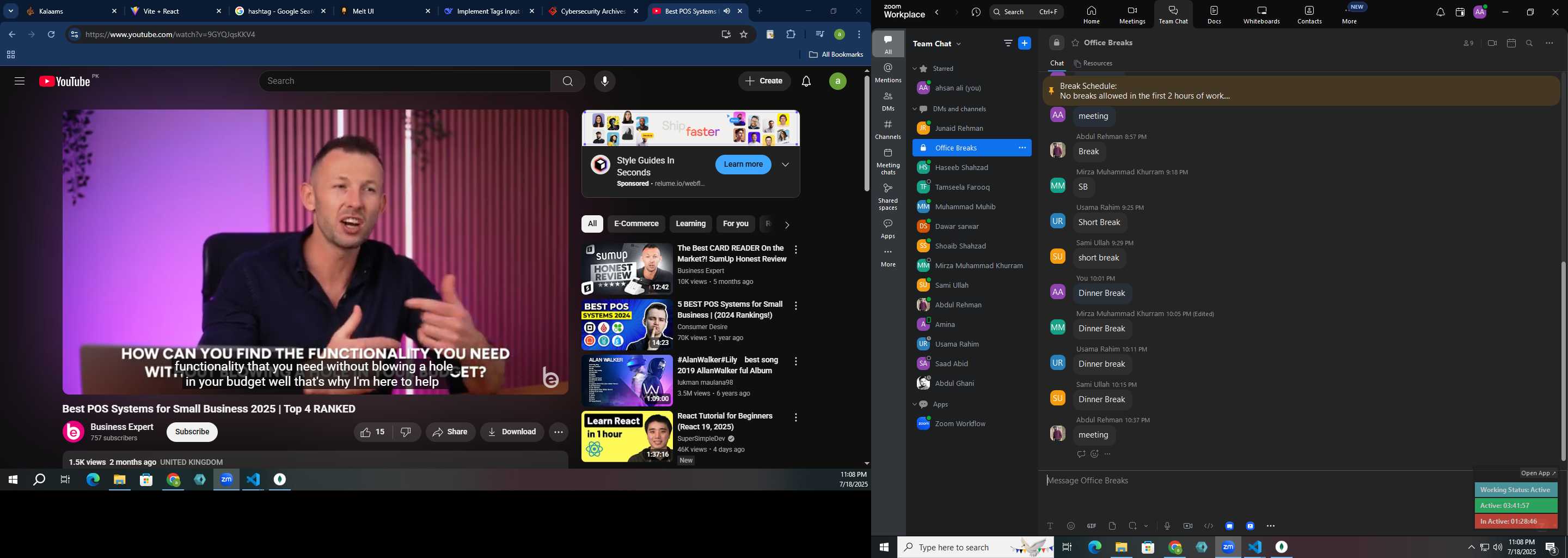Open chat with Haseeb Shahzad
1568x558 pixels.
coord(971,167)
